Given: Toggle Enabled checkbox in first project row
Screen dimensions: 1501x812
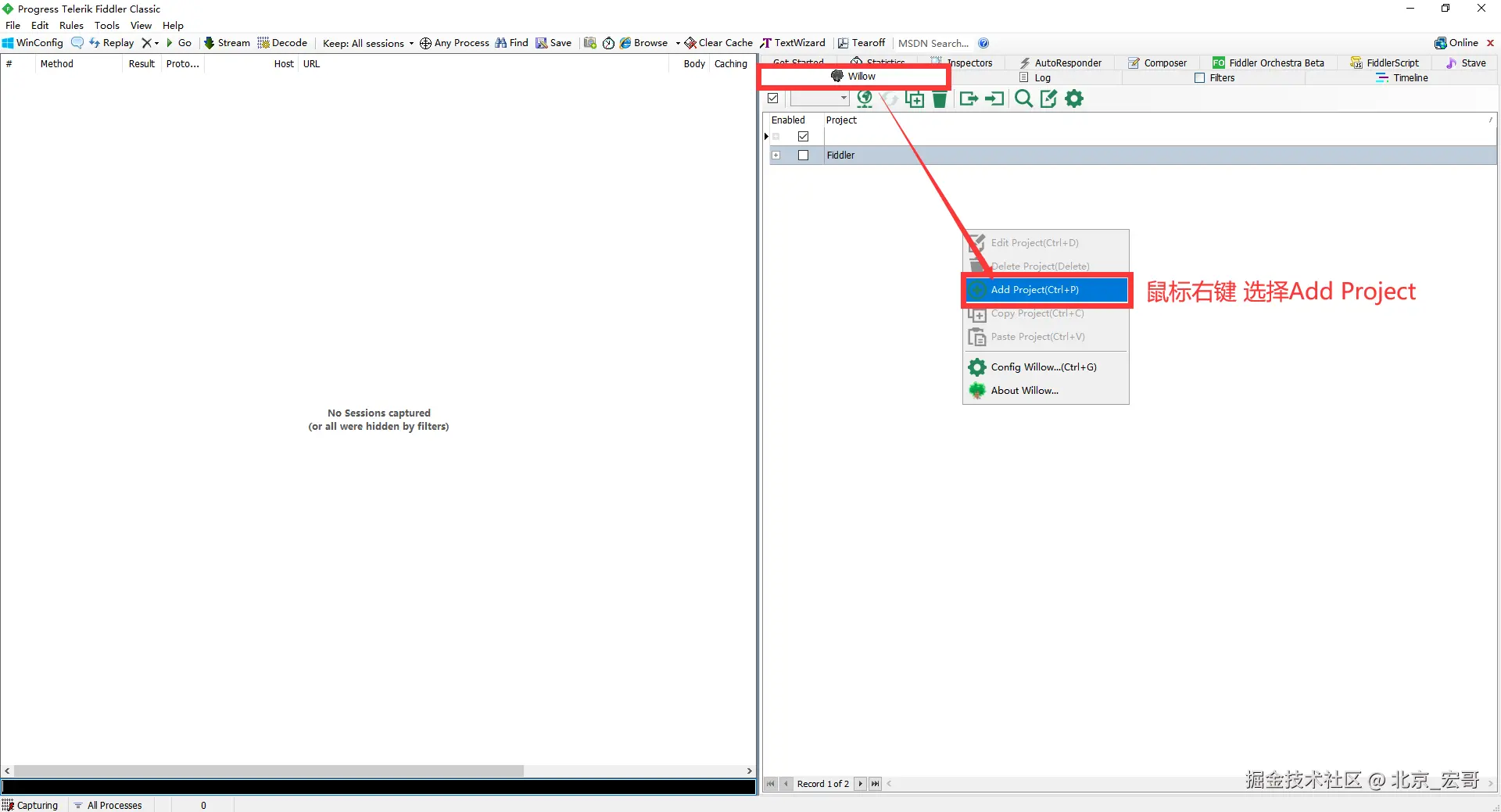Looking at the screenshot, I should tap(803, 137).
